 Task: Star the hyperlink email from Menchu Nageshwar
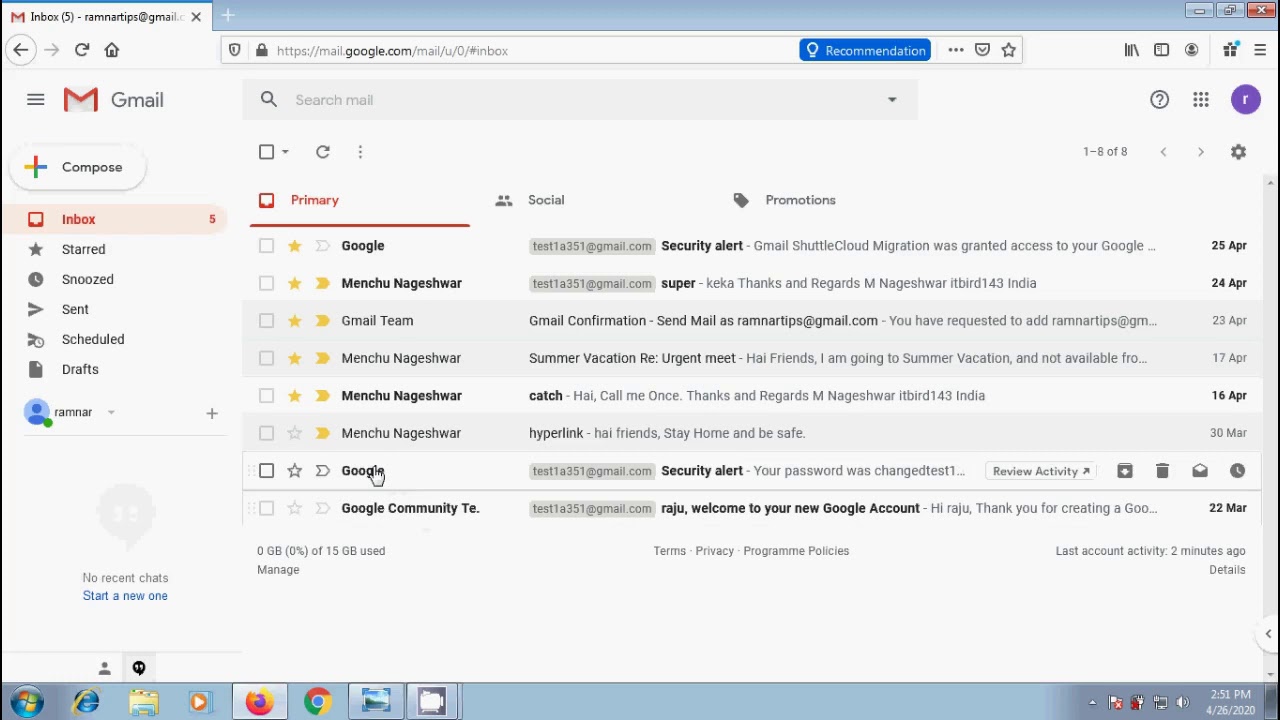[x=294, y=433]
